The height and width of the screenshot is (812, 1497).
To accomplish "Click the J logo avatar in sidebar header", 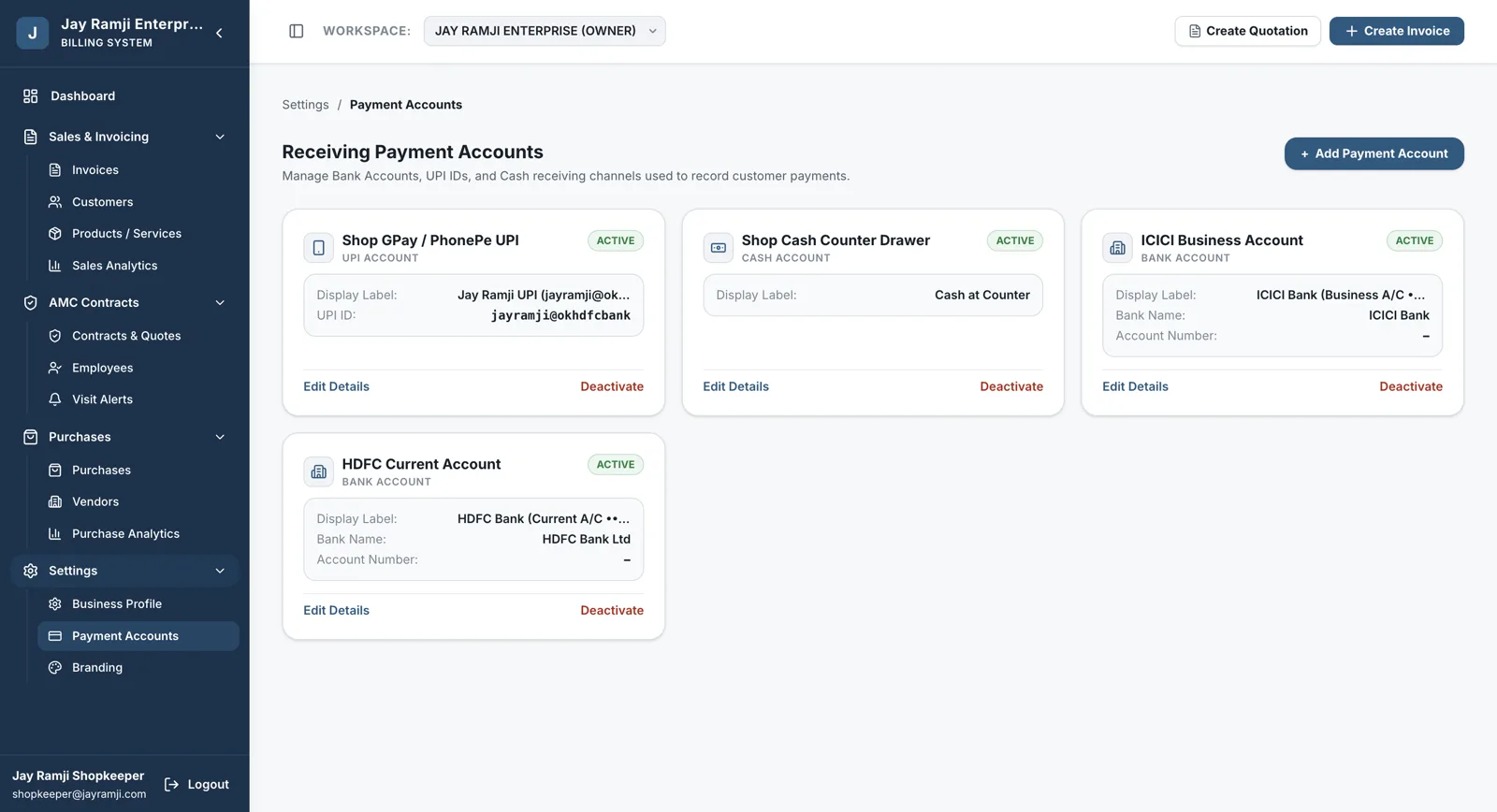I will pos(33,33).
